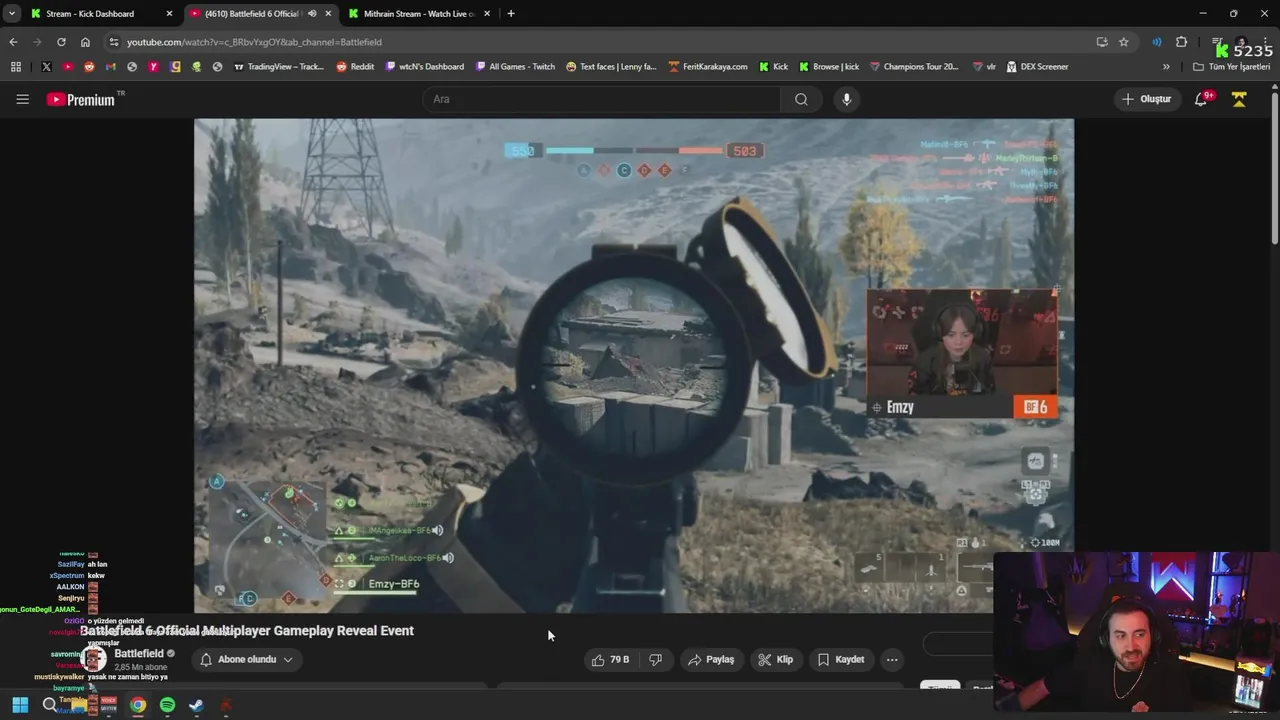This screenshot has height=720, width=1280.
Task: Click inside the YouTube Ara search field
Action: pyautogui.click(x=602, y=99)
